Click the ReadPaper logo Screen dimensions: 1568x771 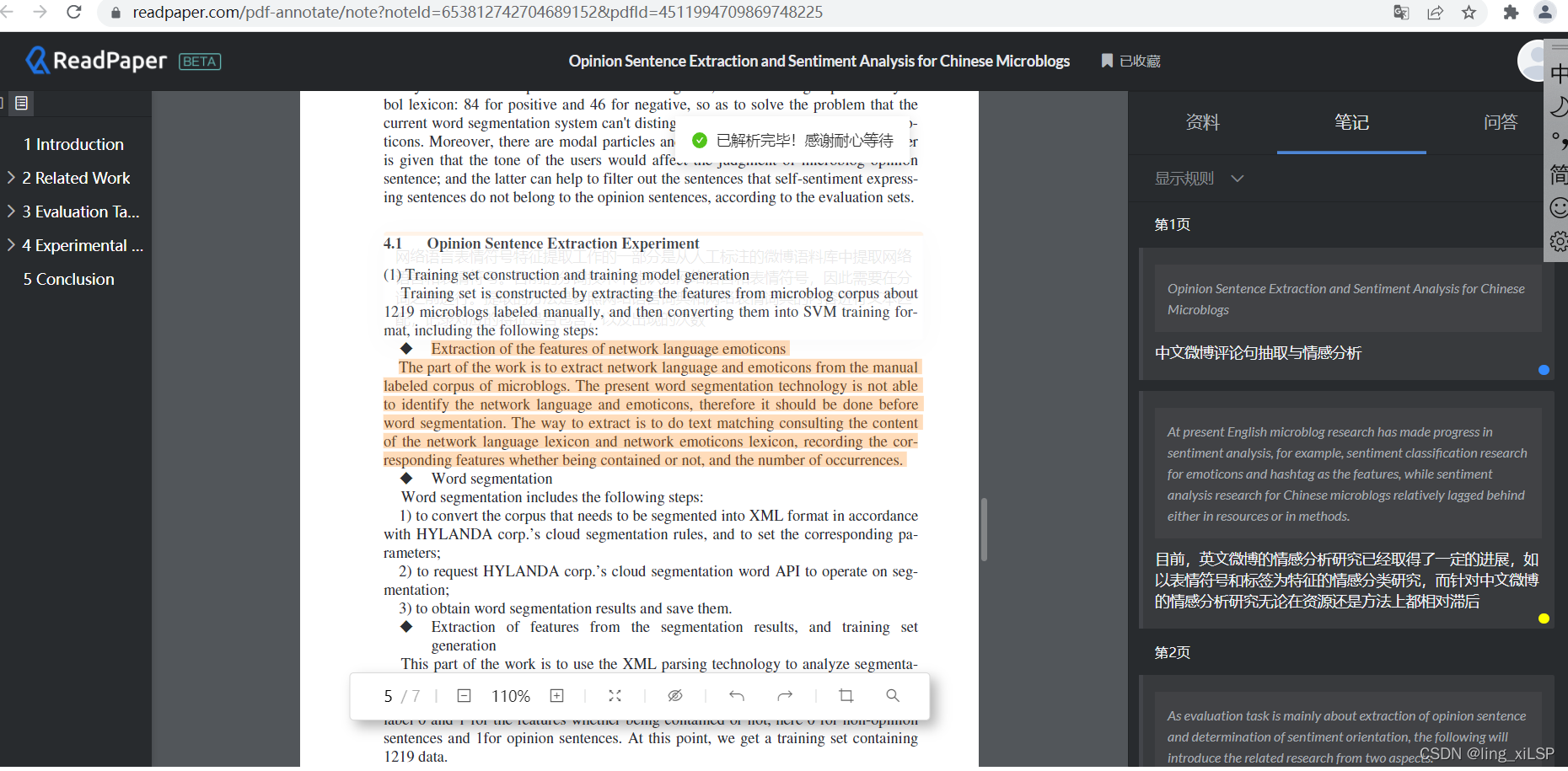click(x=96, y=61)
